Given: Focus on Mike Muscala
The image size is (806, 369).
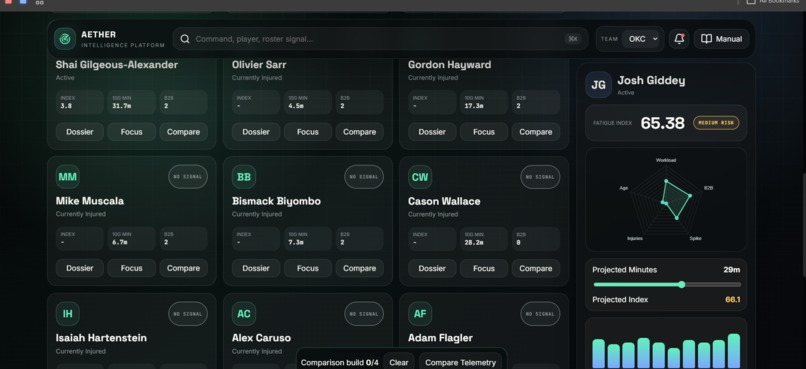Looking at the screenshot, I should coord(132,268).
